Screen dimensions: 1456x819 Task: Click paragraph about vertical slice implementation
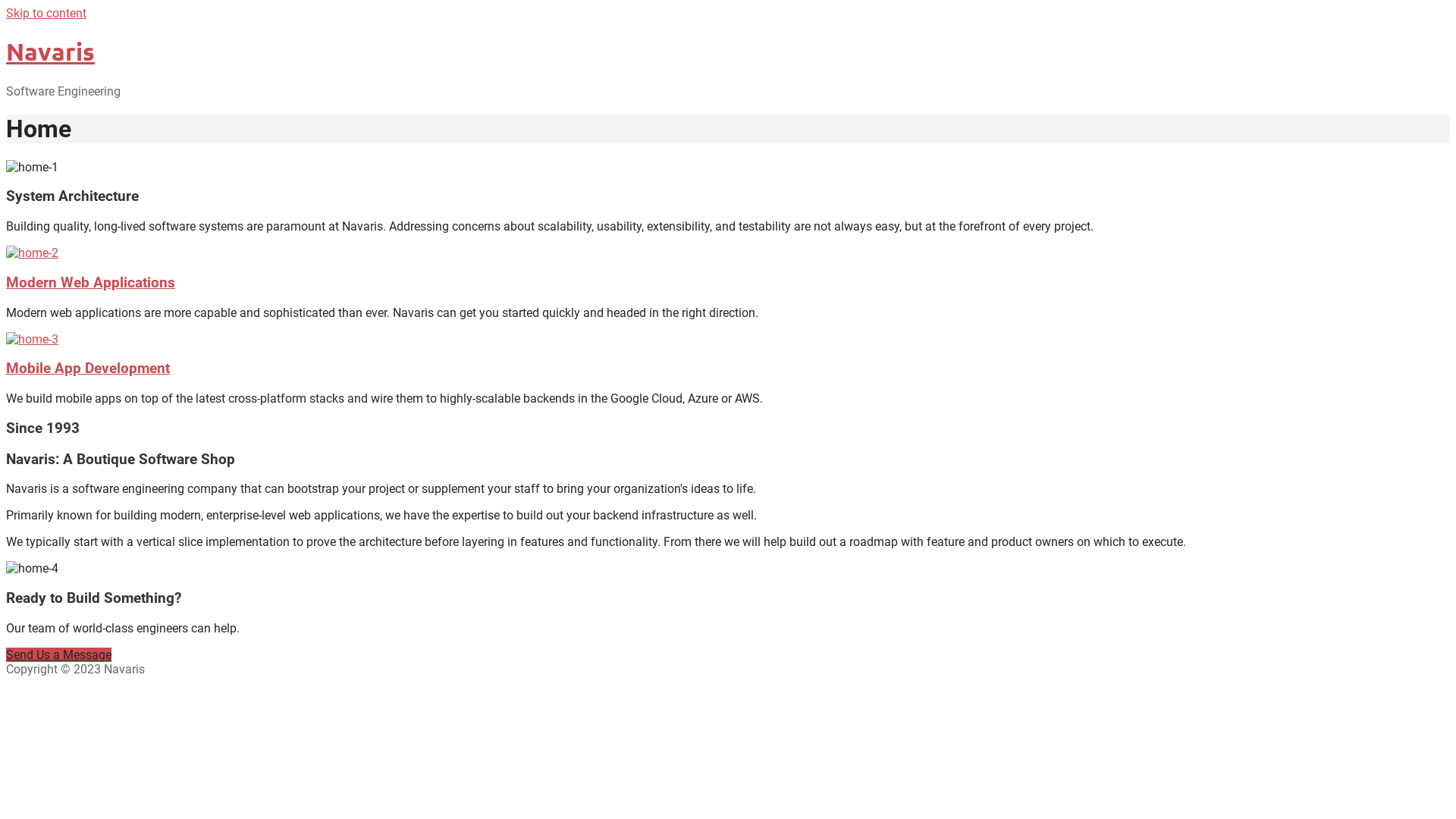point(596,542)
